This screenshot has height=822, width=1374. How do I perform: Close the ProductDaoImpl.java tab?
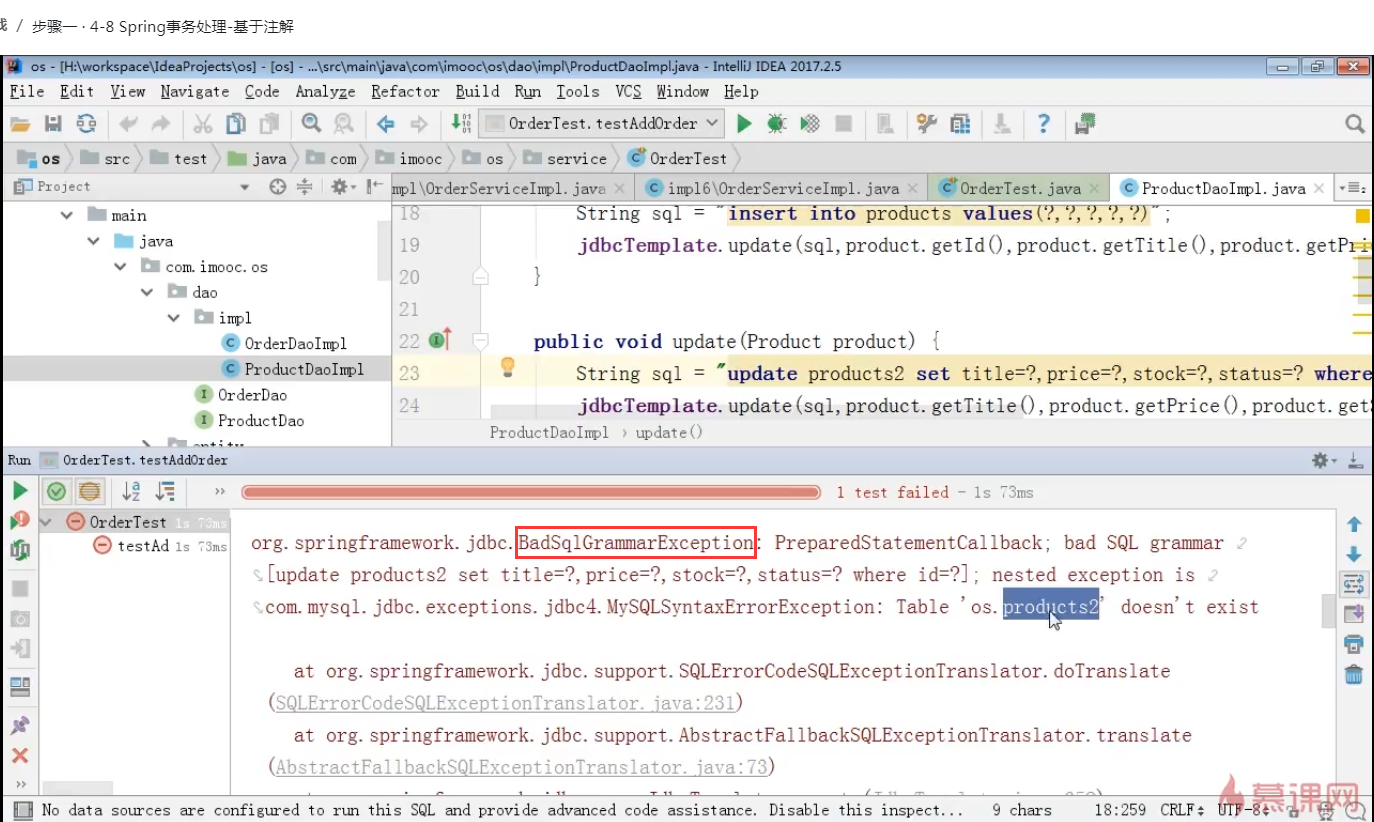(x=1320, y=188)
